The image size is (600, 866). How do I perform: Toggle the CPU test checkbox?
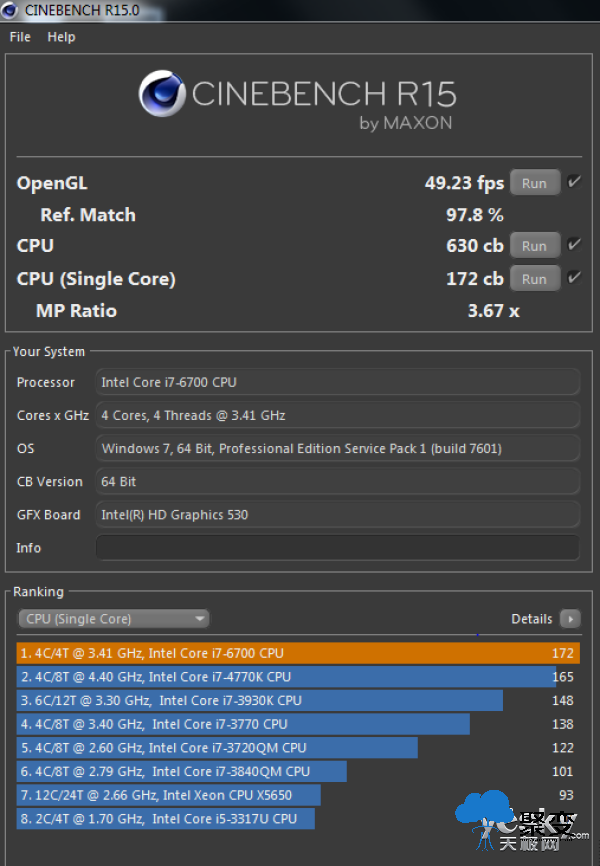(574, 245)
